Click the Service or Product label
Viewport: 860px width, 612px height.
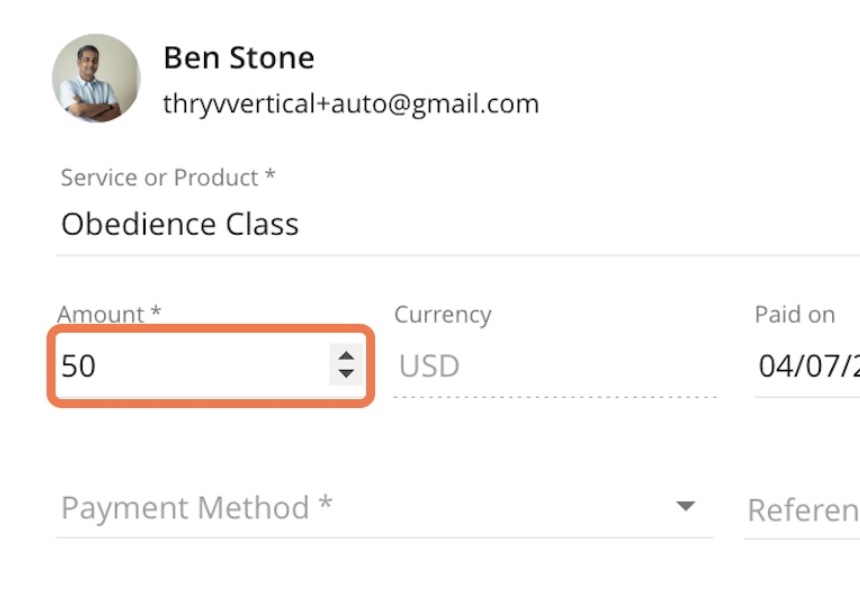168,178
